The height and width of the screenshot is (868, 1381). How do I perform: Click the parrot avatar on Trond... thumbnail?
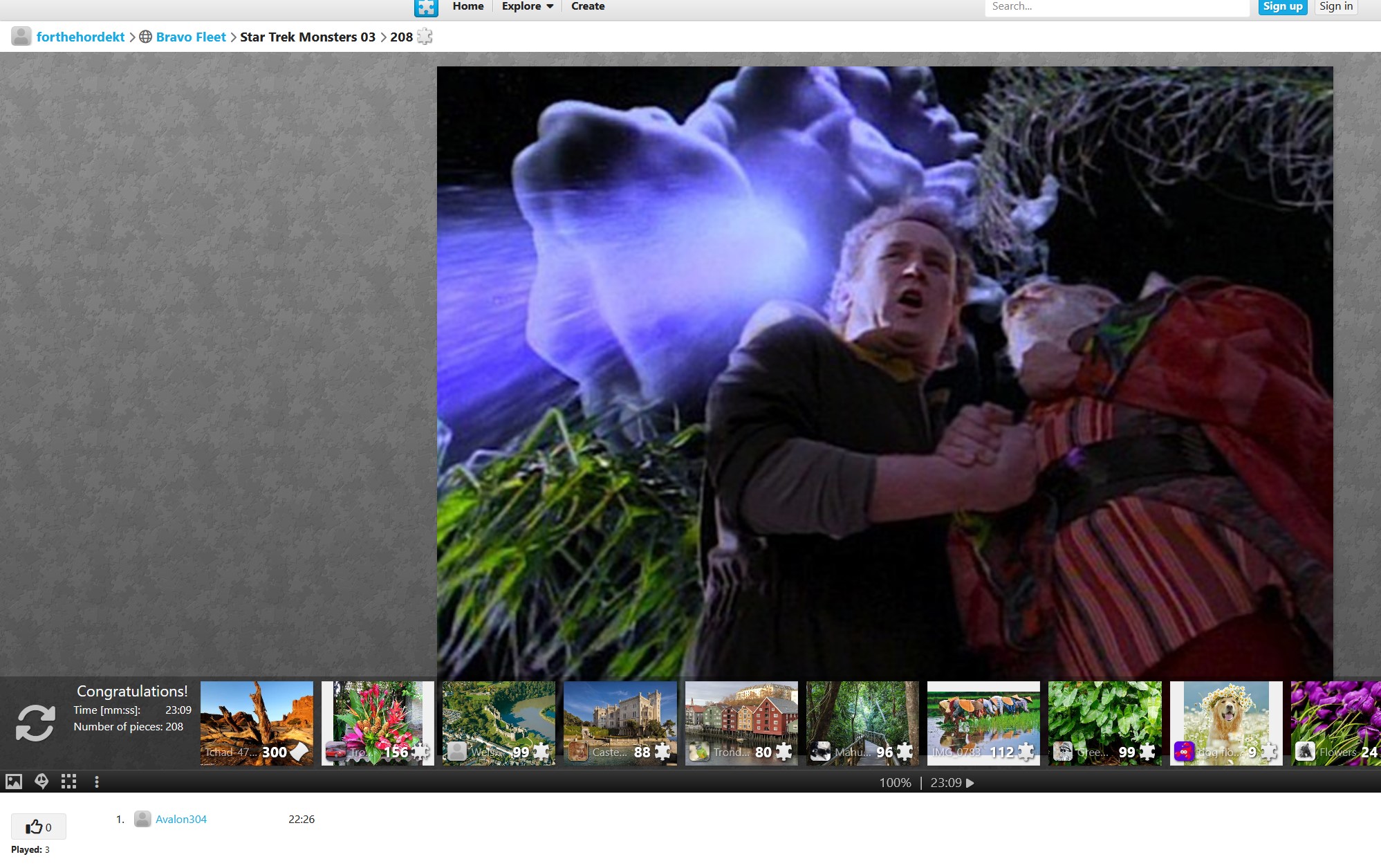tap(699, 752)
